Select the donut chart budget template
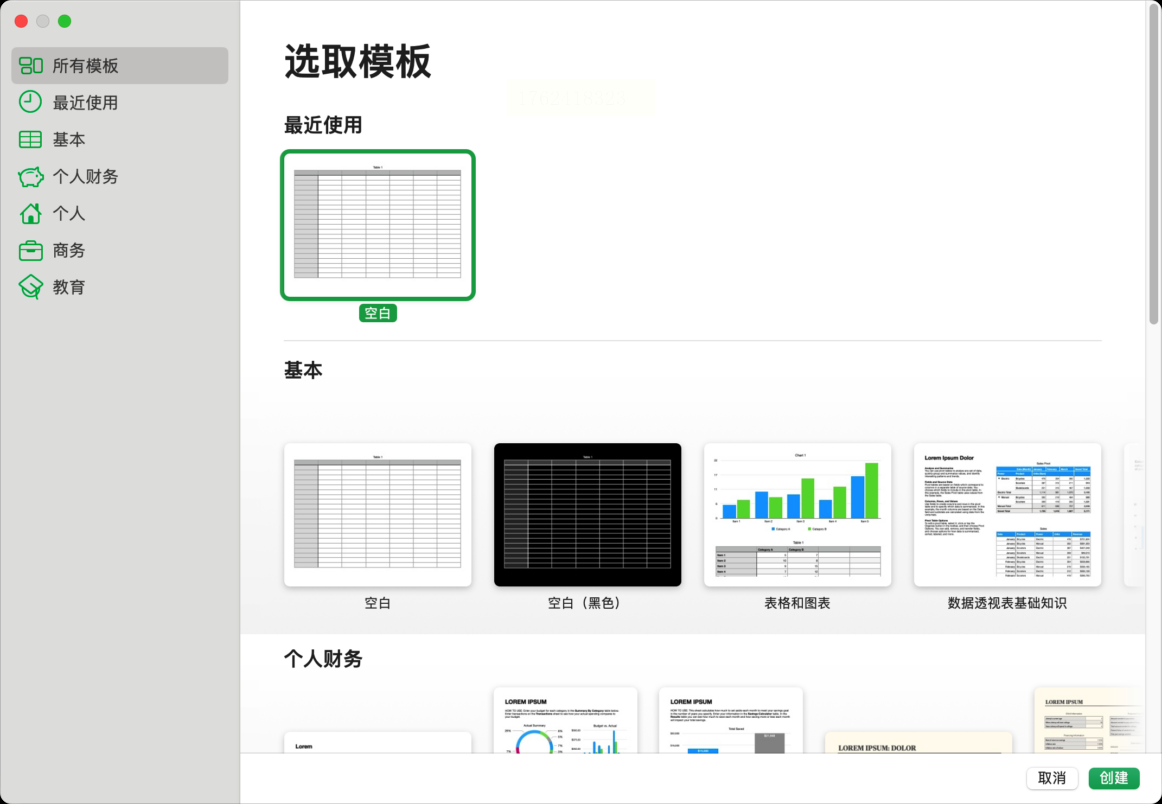This screenshot has height=804, width=1162. pos(565,721)
